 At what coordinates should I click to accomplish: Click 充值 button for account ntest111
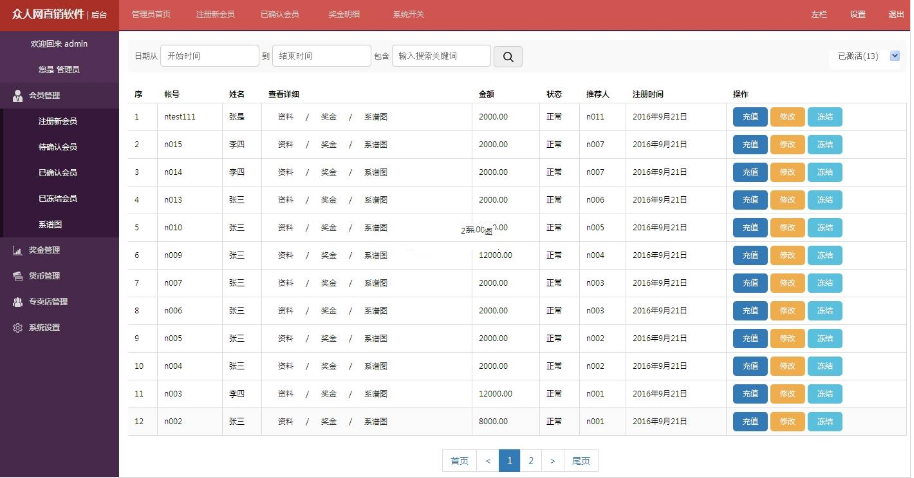[x=750, y=117]
